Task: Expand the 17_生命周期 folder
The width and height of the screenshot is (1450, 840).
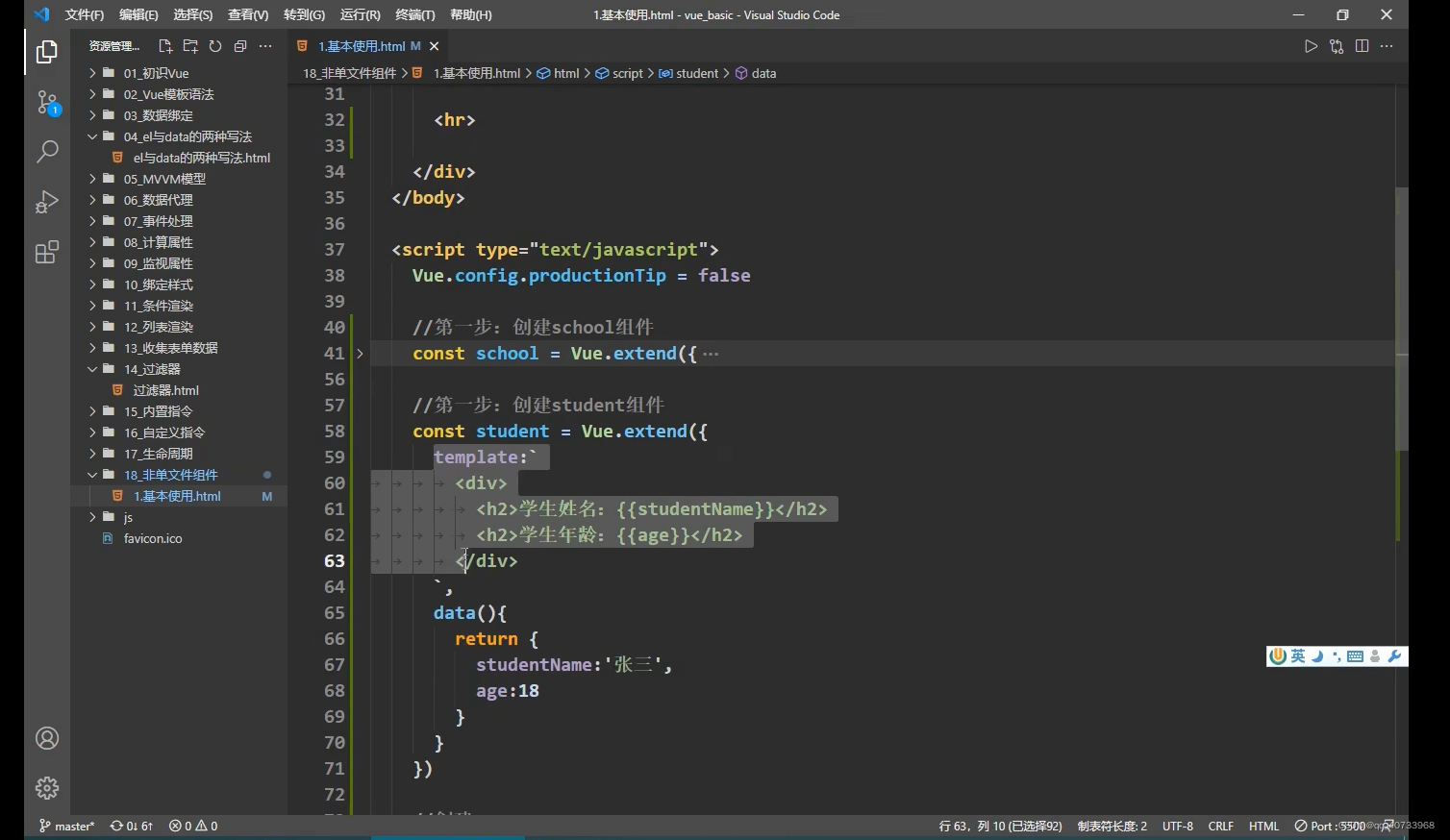Action: point(179,454)
